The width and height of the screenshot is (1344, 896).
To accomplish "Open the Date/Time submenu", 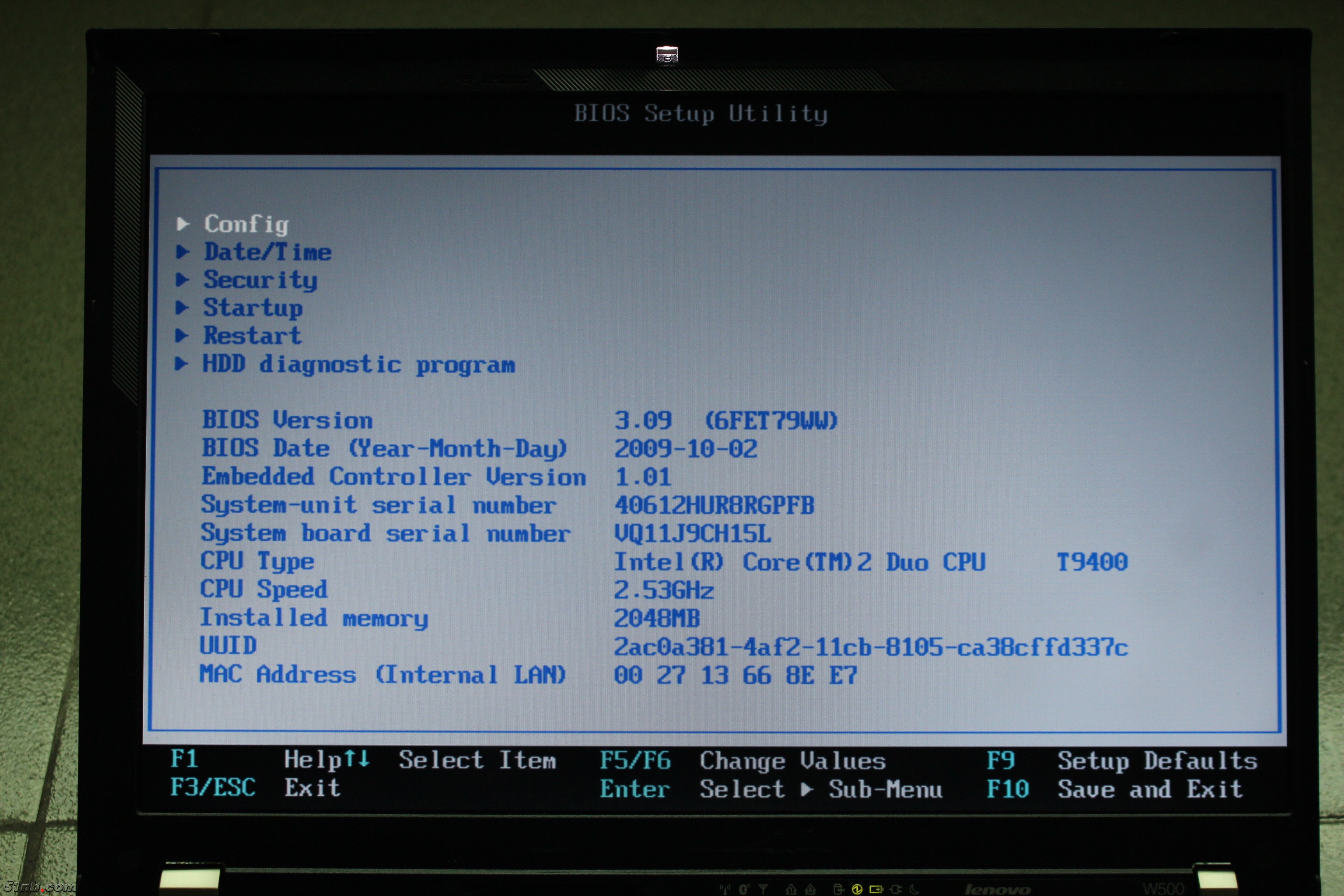I will [x=268, y=252].
